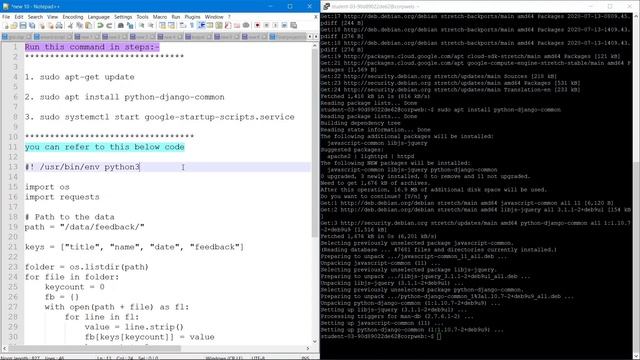Screen dimensions: 640x360
Task: Click the line "import requests"
Action: [62, 197]
